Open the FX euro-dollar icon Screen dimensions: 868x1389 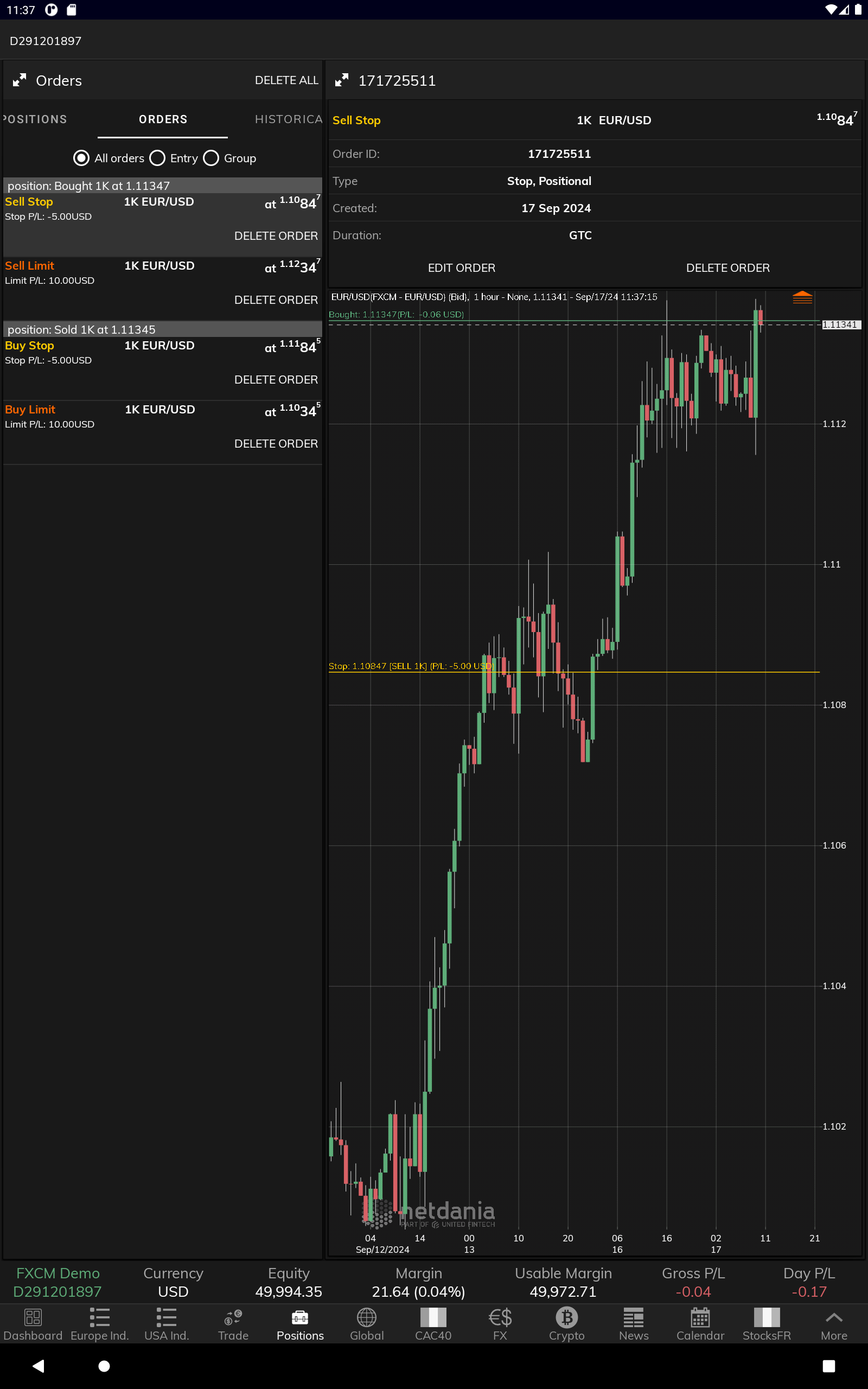[500, 1317]
